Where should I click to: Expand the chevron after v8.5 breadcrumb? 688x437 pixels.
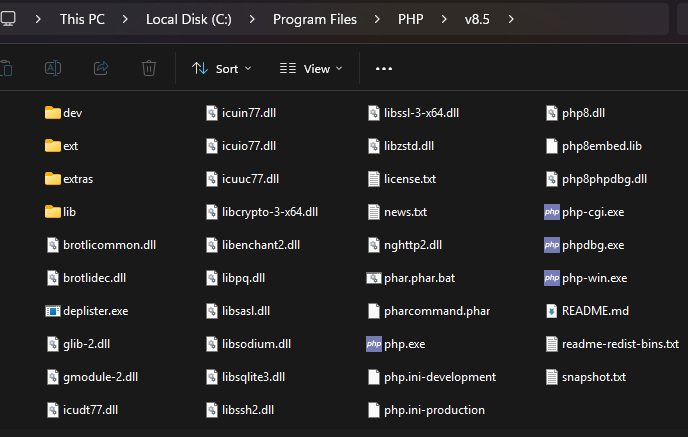(511, 19)
